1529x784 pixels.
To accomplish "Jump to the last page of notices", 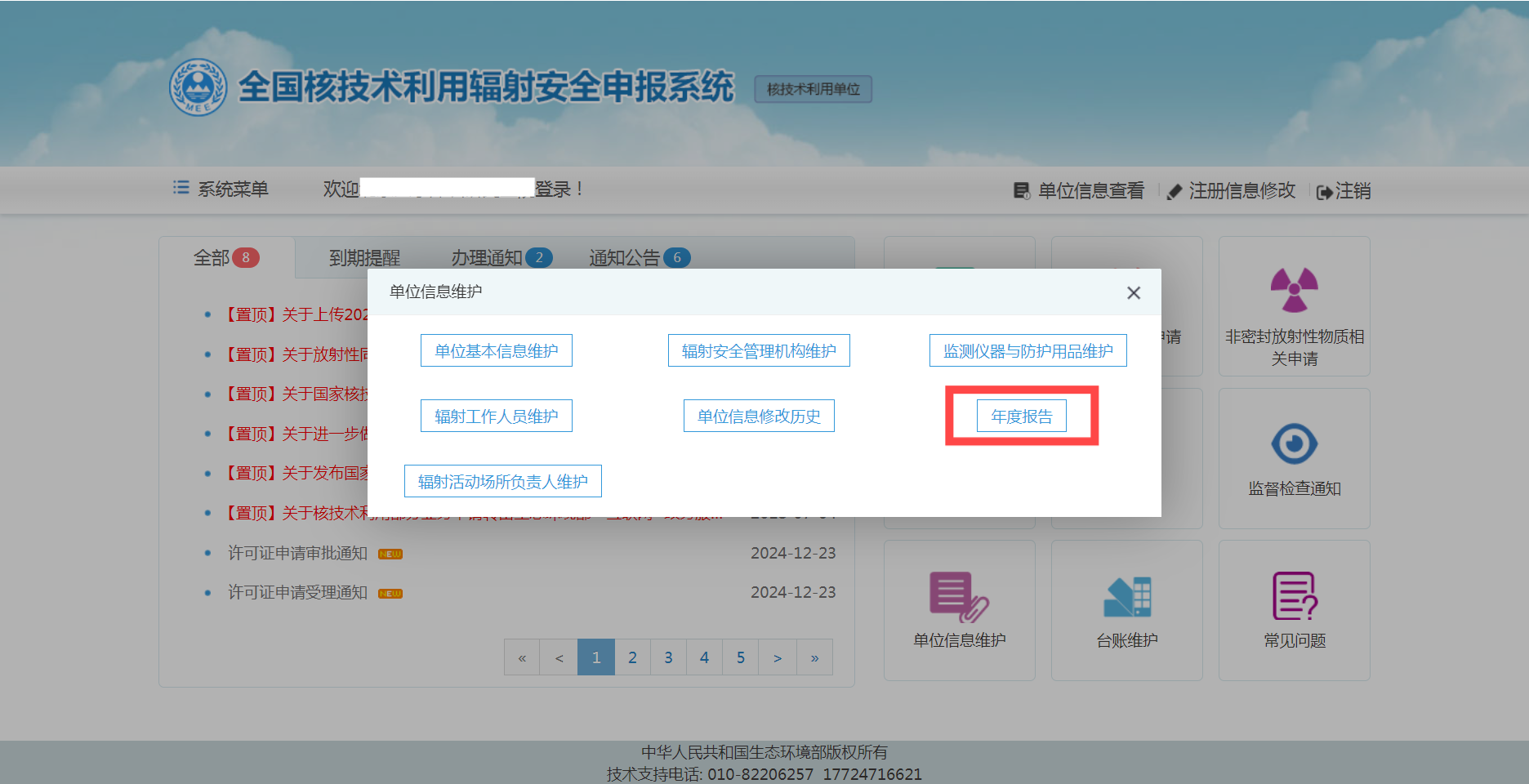I will pyautogui.click(x=814, y=657).
